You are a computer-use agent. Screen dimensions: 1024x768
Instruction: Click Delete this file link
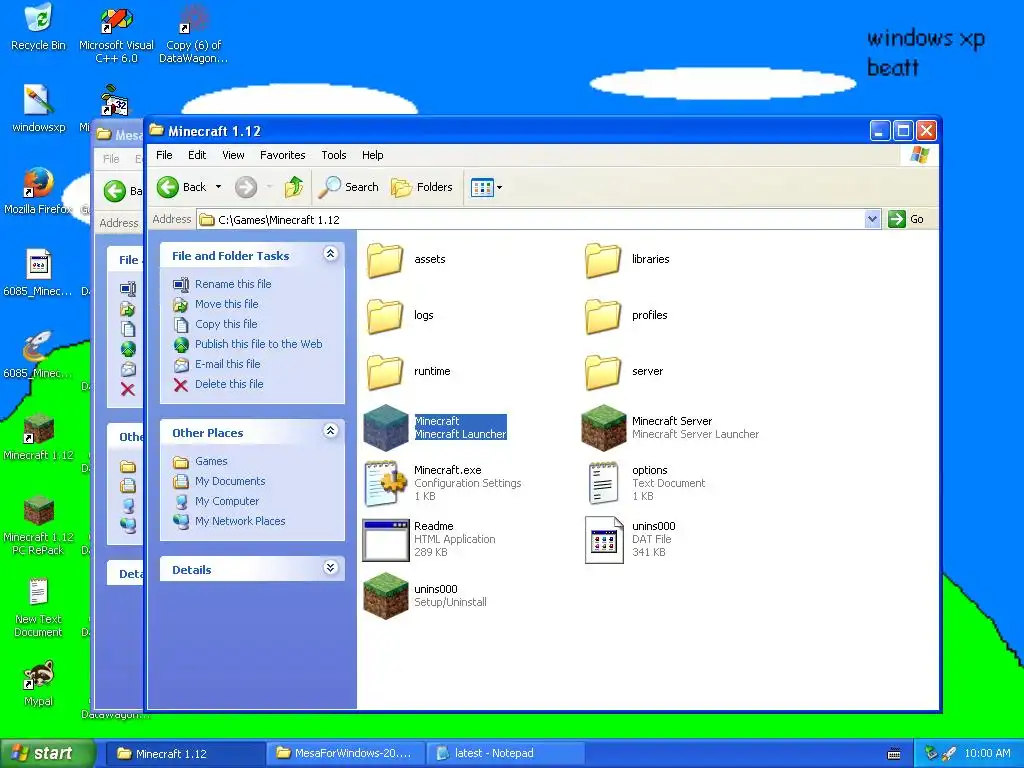click(x=229, y=385)
